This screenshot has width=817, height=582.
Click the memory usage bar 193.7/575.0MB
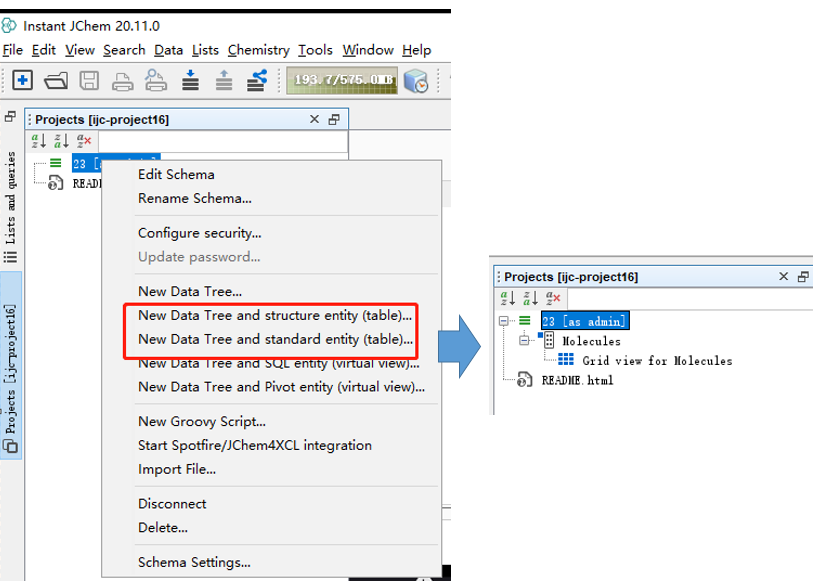[x=342, y=80]
